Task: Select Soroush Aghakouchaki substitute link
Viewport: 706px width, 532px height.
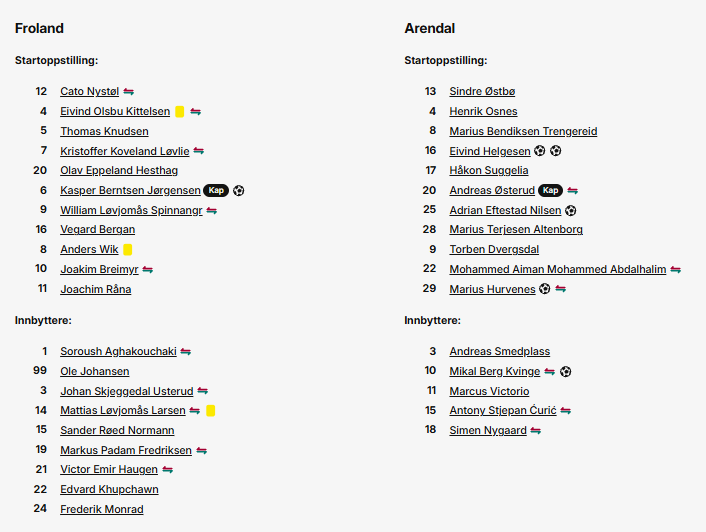Action: [118, 352]
